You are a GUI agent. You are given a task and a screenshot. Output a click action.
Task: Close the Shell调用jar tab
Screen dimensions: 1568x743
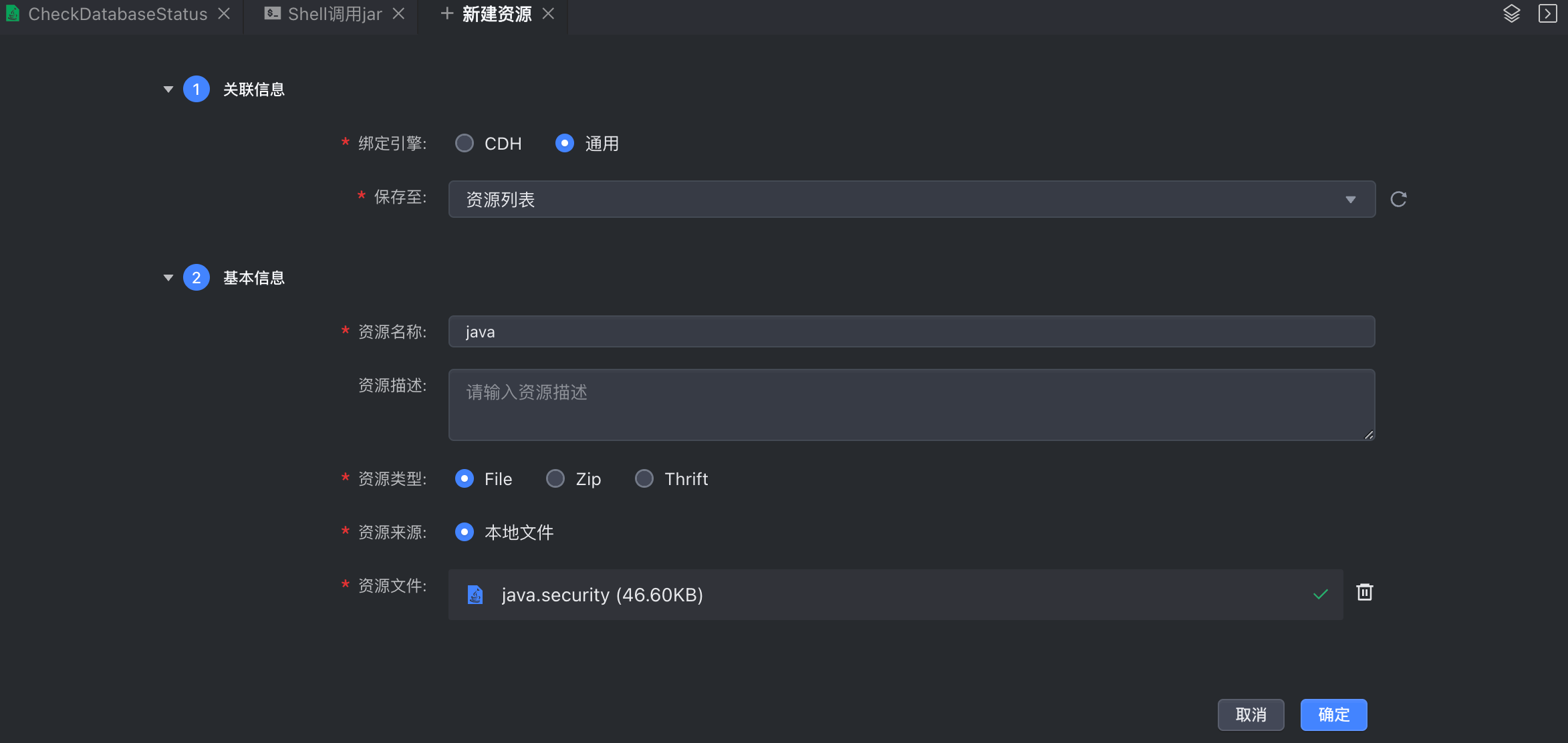(x=398, y=13)
